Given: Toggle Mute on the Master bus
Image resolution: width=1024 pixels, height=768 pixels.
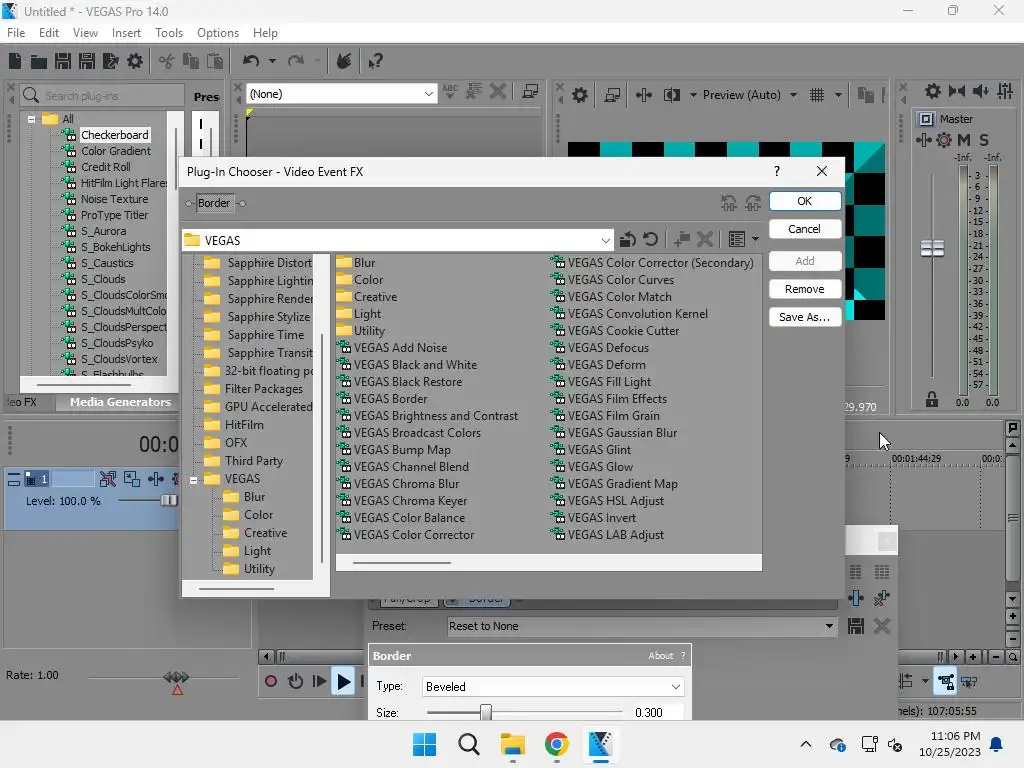Looking at the screenshot, I should coord(964,140).
